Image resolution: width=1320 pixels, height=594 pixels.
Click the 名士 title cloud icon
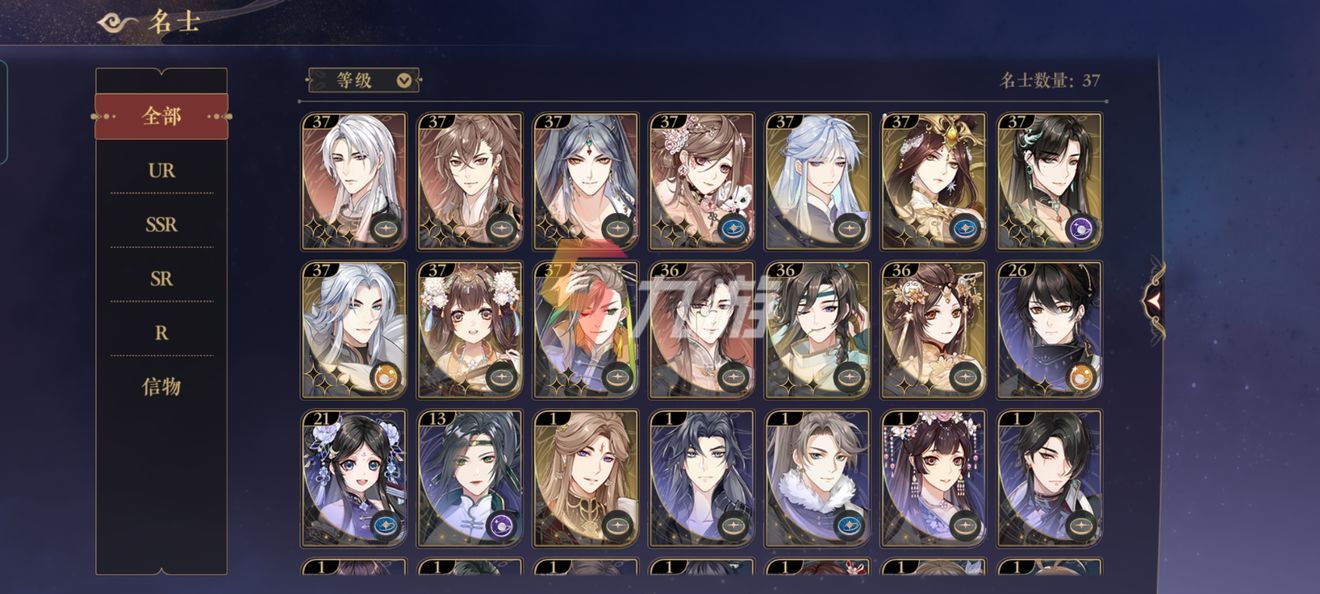coord(120,20)
